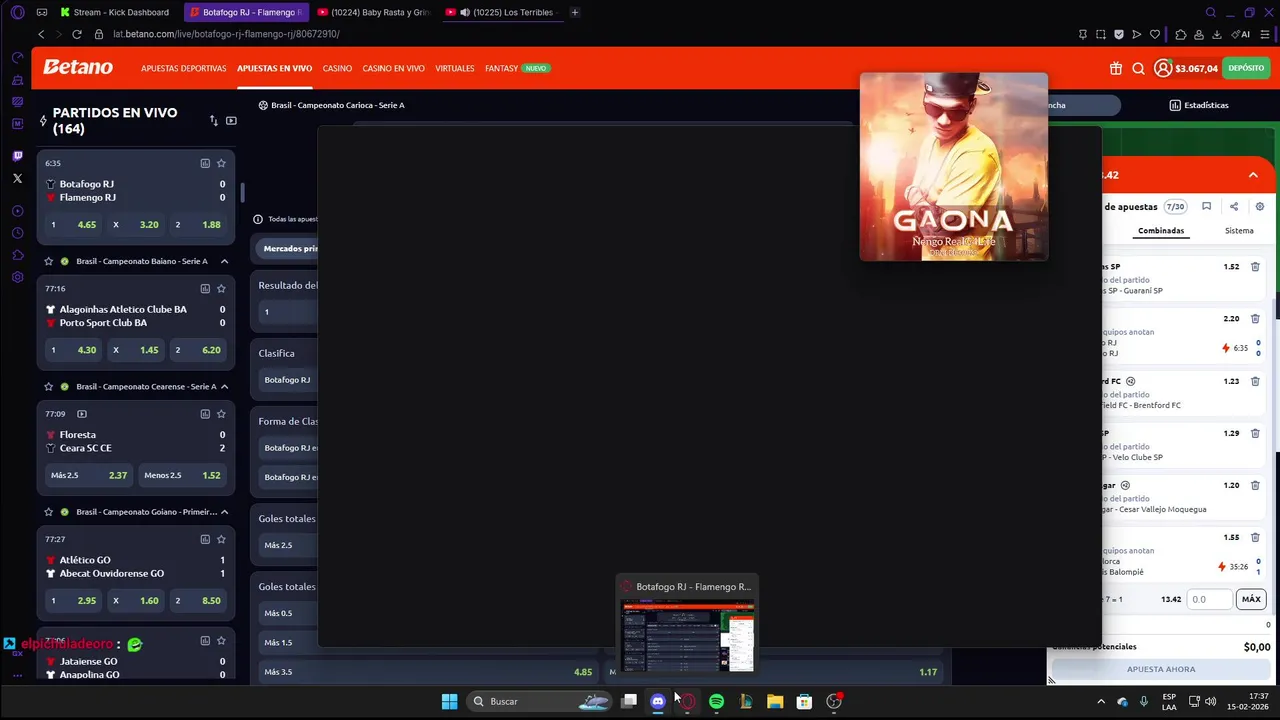Open stats icon for Atlético GO match card
1280x720 pixels.
[x=205, y=539]
